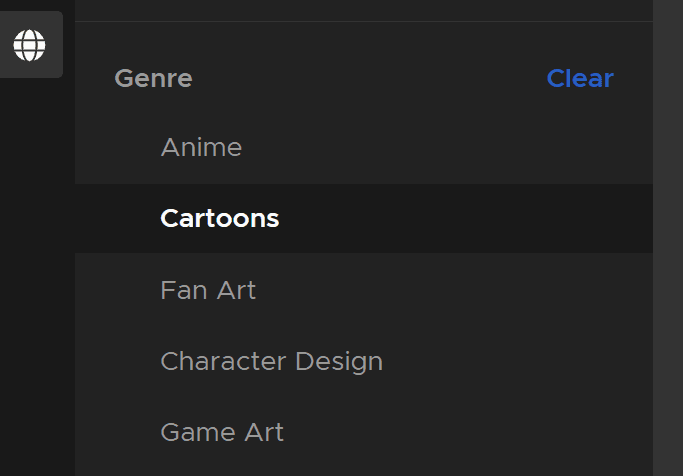This screenshot has width=683, height=476.
Task: Collapse the Genre filter section
Action: pos(153,78)
